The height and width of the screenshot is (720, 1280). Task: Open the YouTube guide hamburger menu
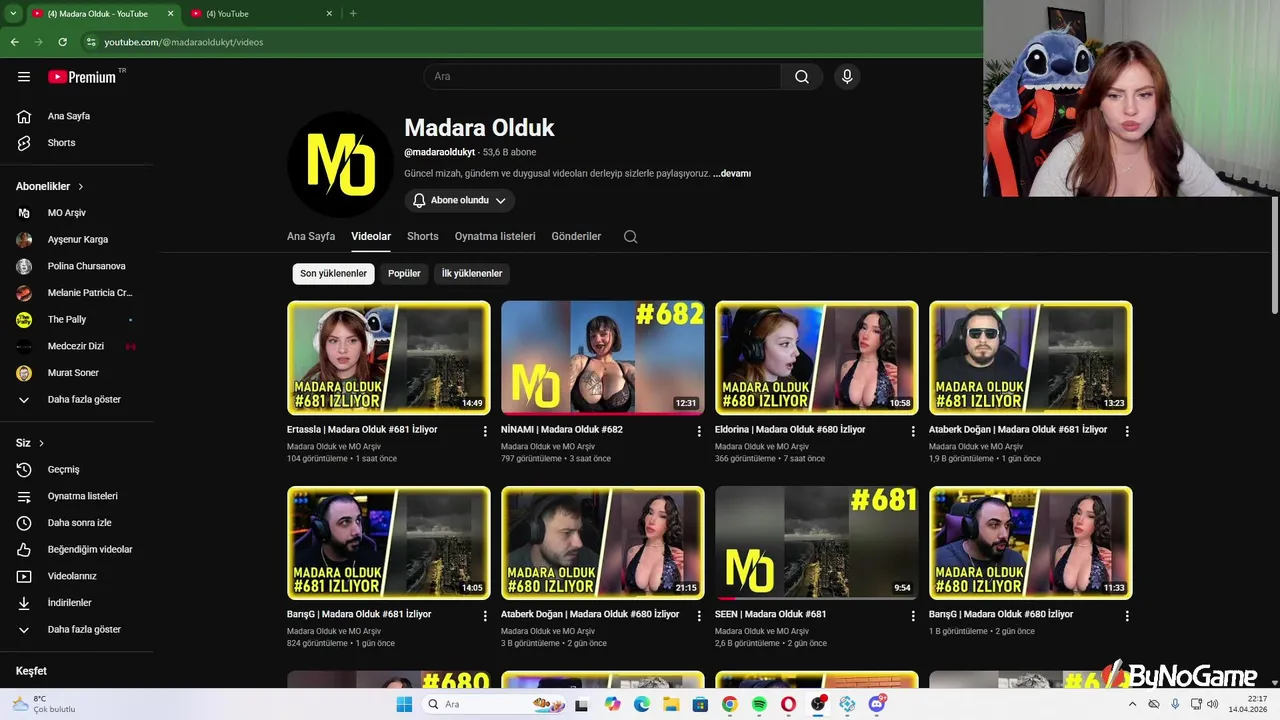coord(24,77)
